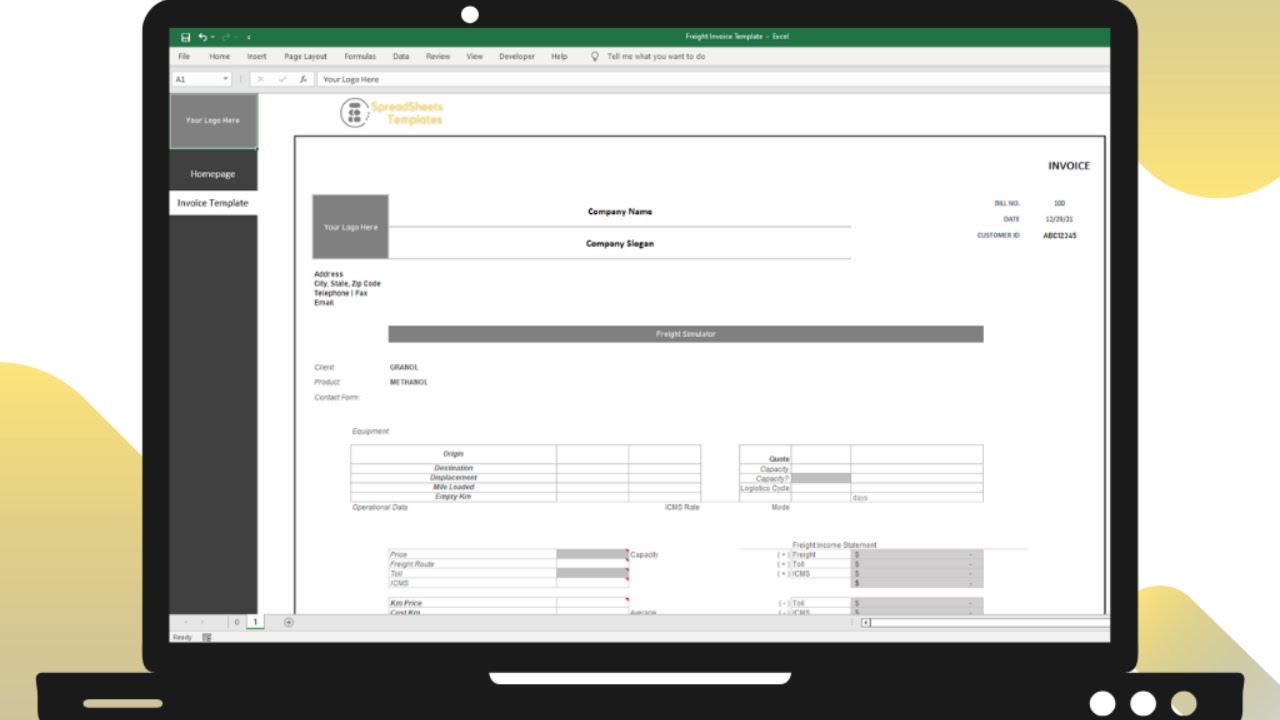Click the client value GRANOL

point(404,368)
